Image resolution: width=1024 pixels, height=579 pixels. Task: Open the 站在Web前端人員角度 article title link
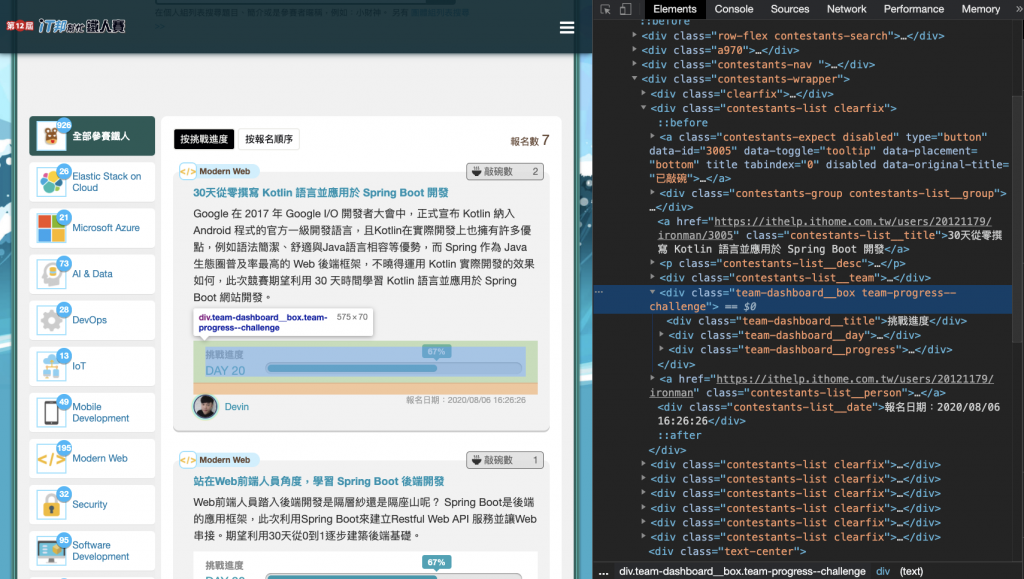(x=319, y=481)
